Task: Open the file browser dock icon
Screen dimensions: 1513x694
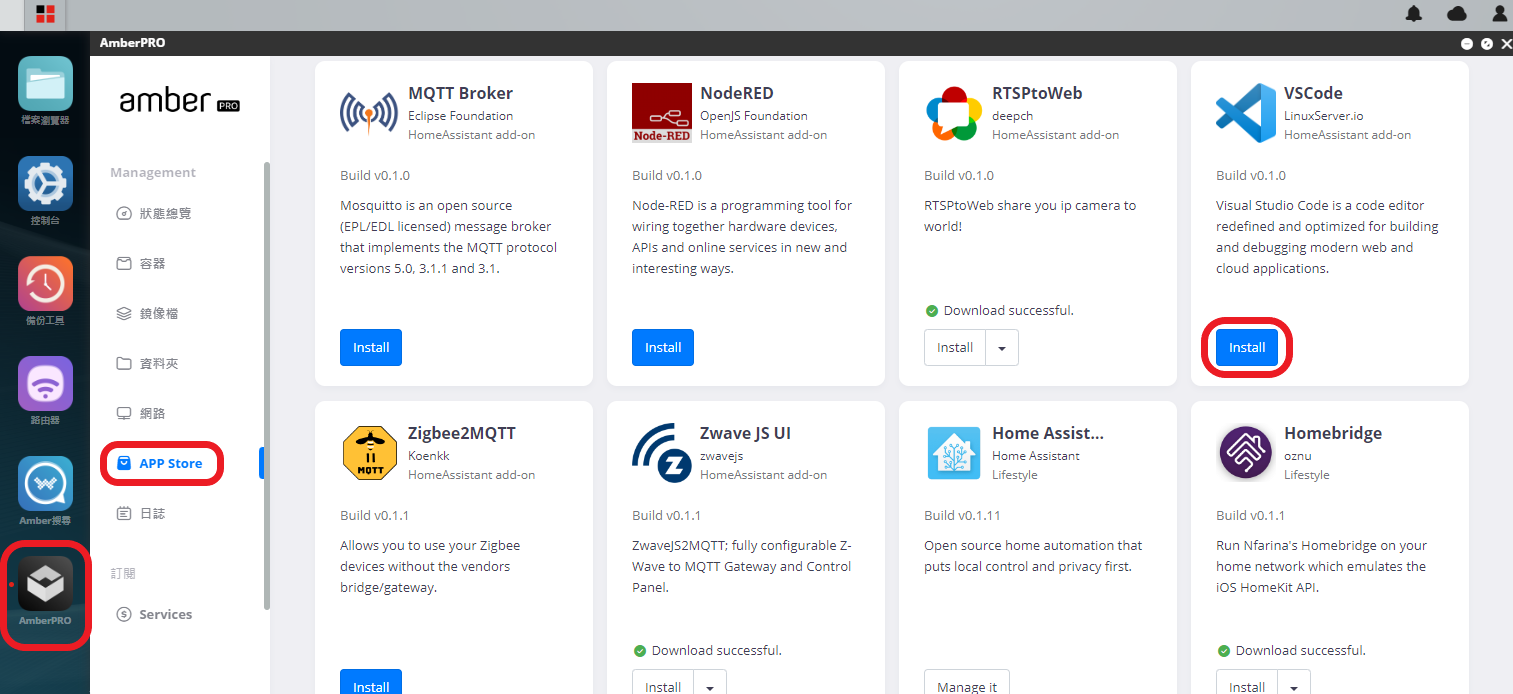Action: pyautogui.click(x=45, y=84)
